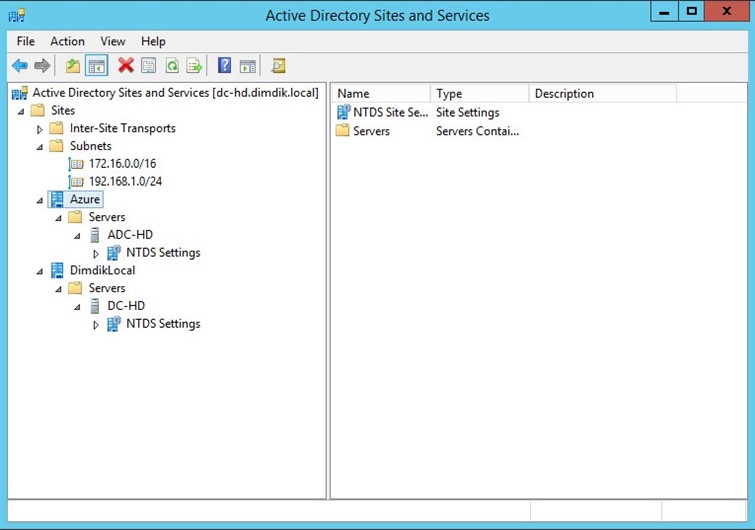755x530 pixels.
Task: Click the DimdikLocal site icon
Action: pos(57,271)
